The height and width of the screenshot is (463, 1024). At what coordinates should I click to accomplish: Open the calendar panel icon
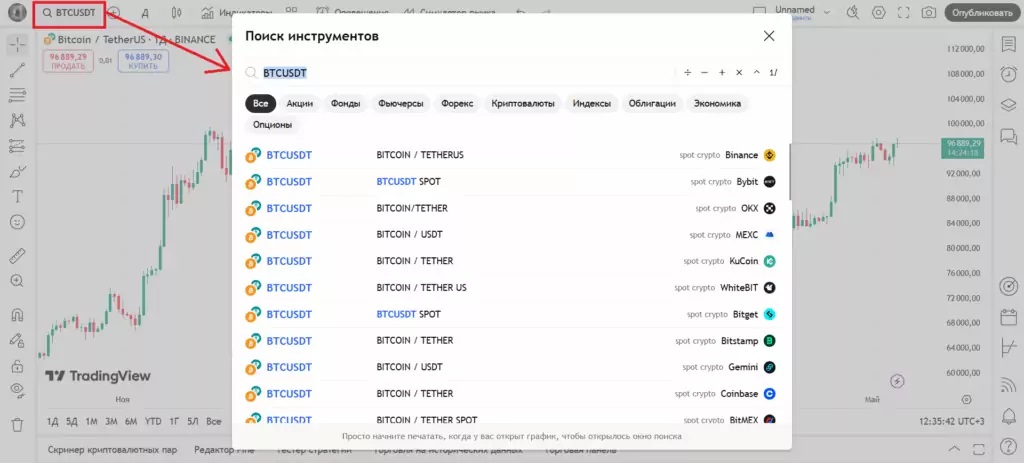pos(1008,318)
